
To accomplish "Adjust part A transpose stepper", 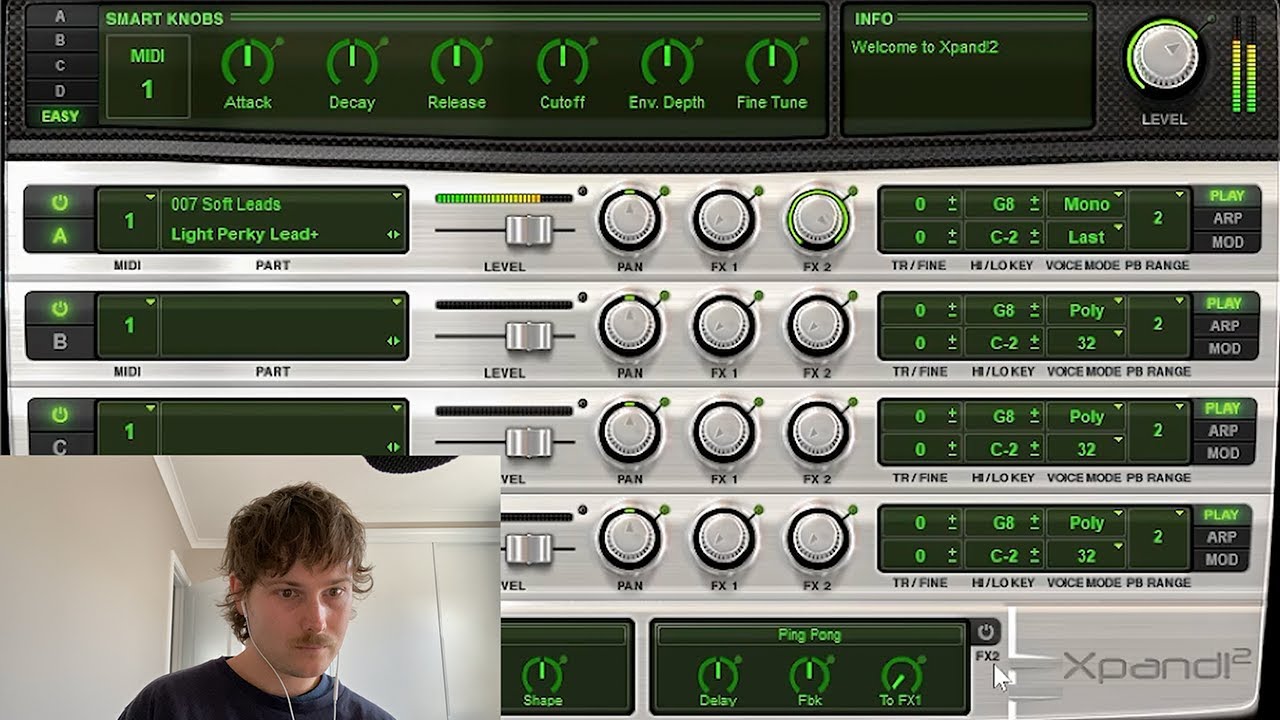I will [x=952, y=204].
